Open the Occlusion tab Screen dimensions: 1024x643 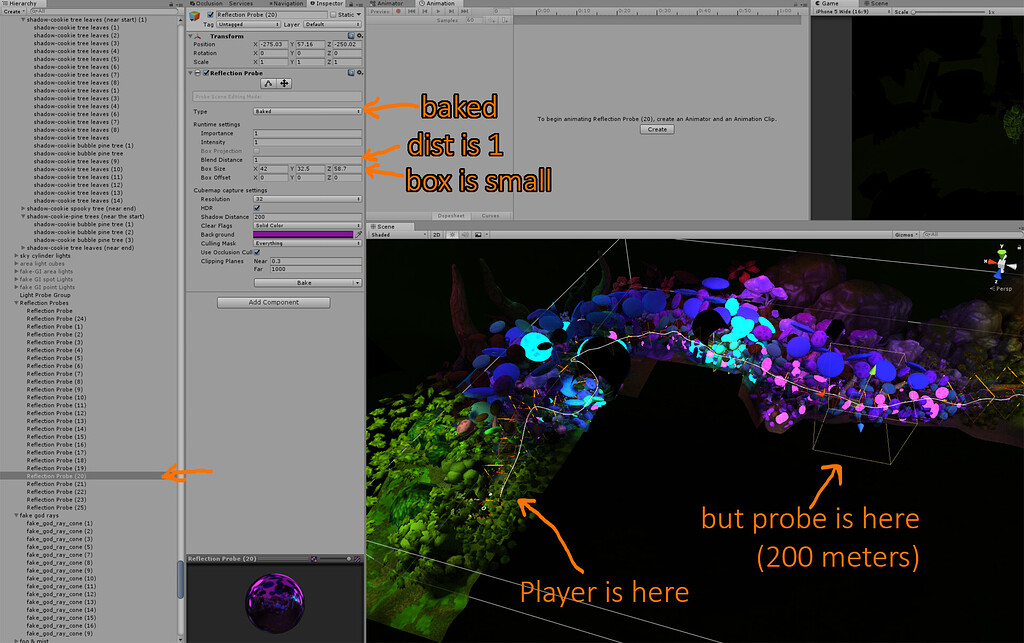click(x=206, y=3)
